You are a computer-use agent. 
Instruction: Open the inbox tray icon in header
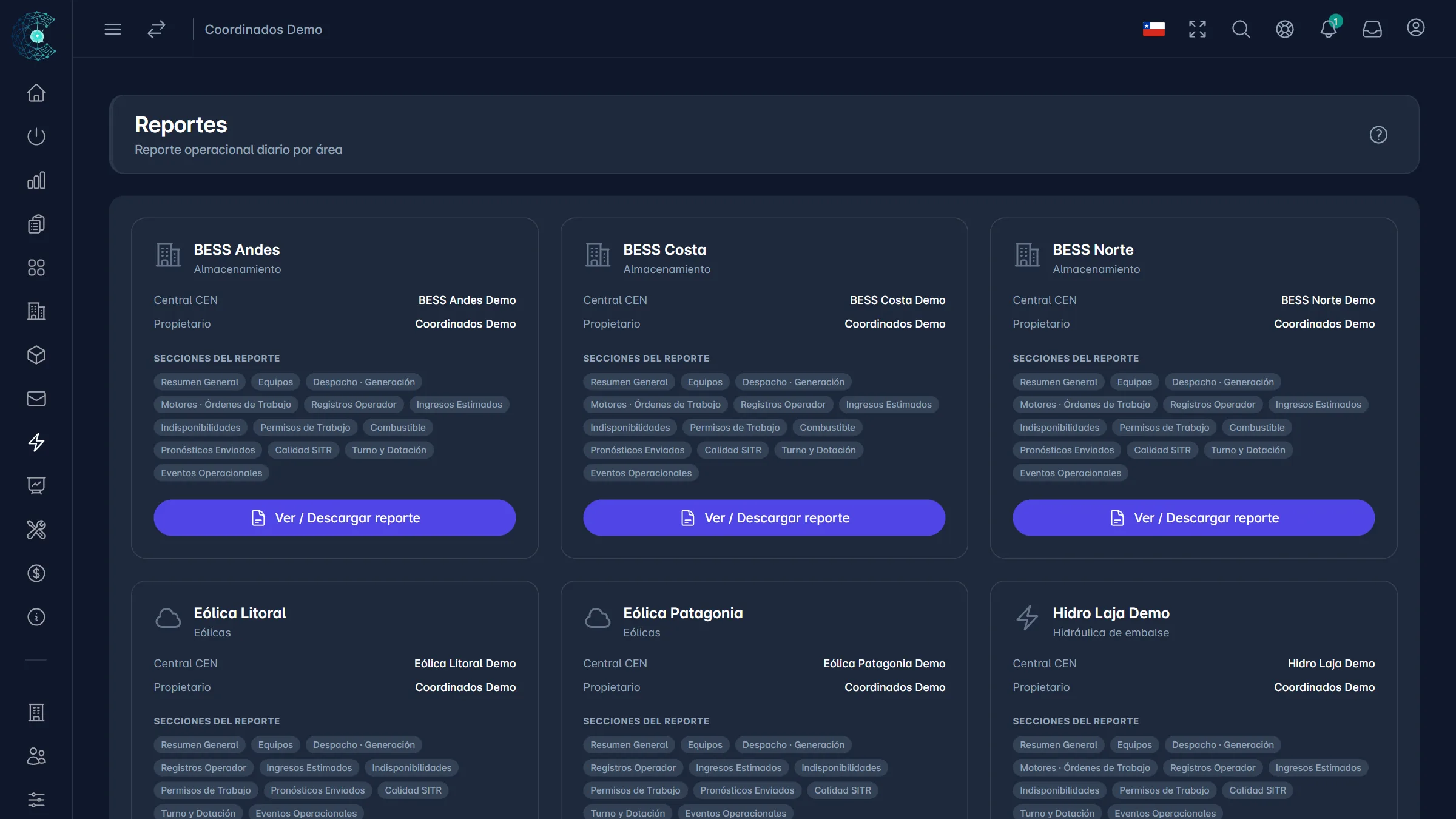pos(1372,29)
